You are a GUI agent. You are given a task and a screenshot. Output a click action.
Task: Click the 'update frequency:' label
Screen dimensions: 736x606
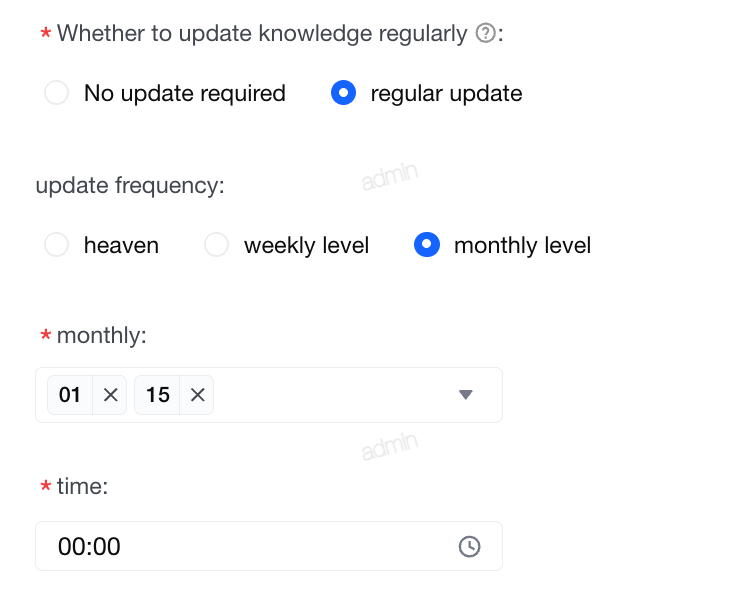coord(130,185)
